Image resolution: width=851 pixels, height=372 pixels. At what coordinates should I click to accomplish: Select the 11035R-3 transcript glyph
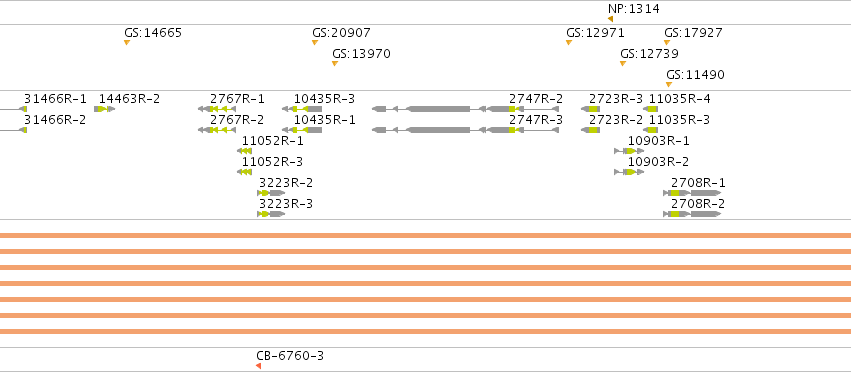[x=650, y=130]
